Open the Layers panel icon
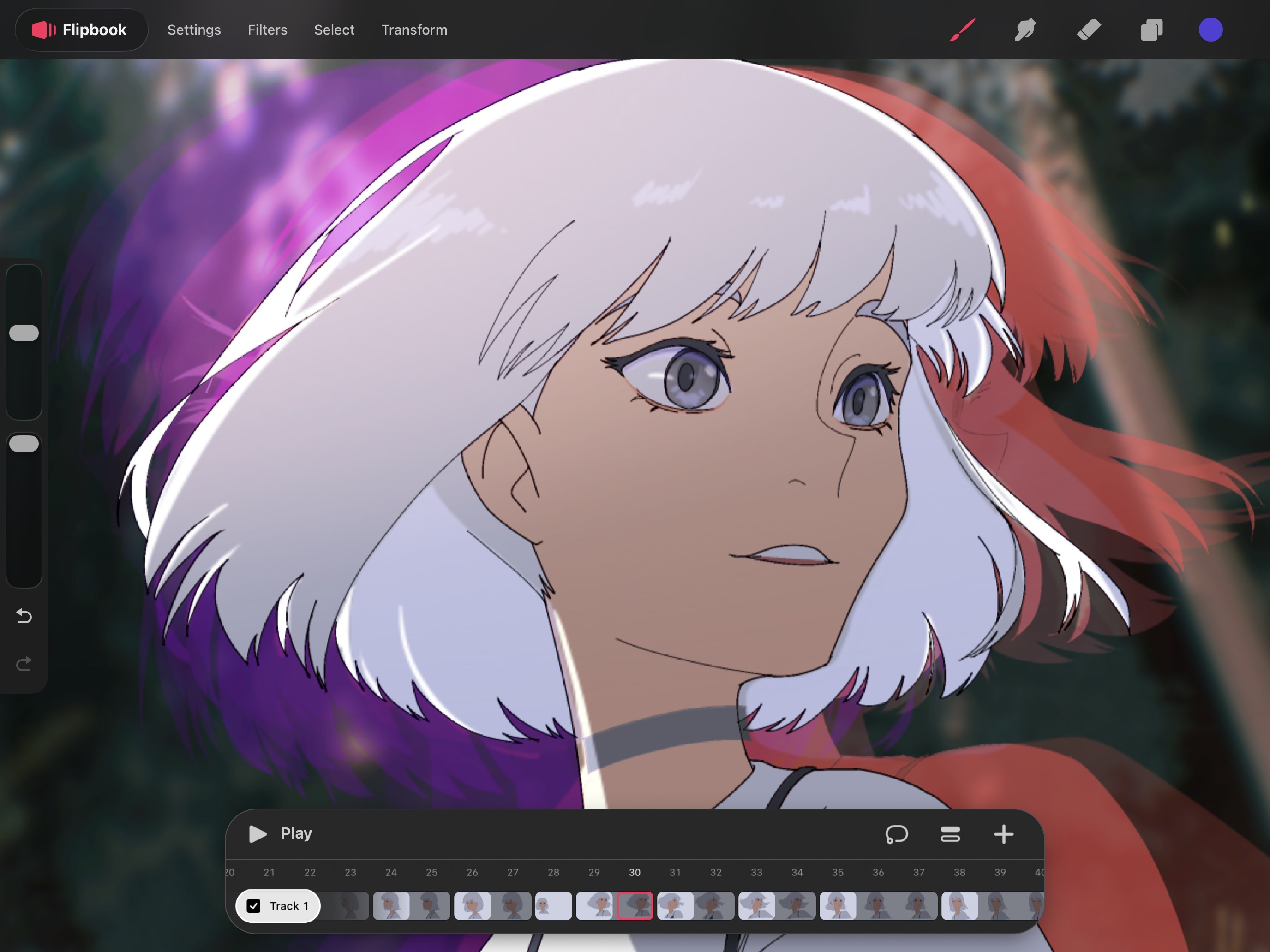 (1151, 30)
